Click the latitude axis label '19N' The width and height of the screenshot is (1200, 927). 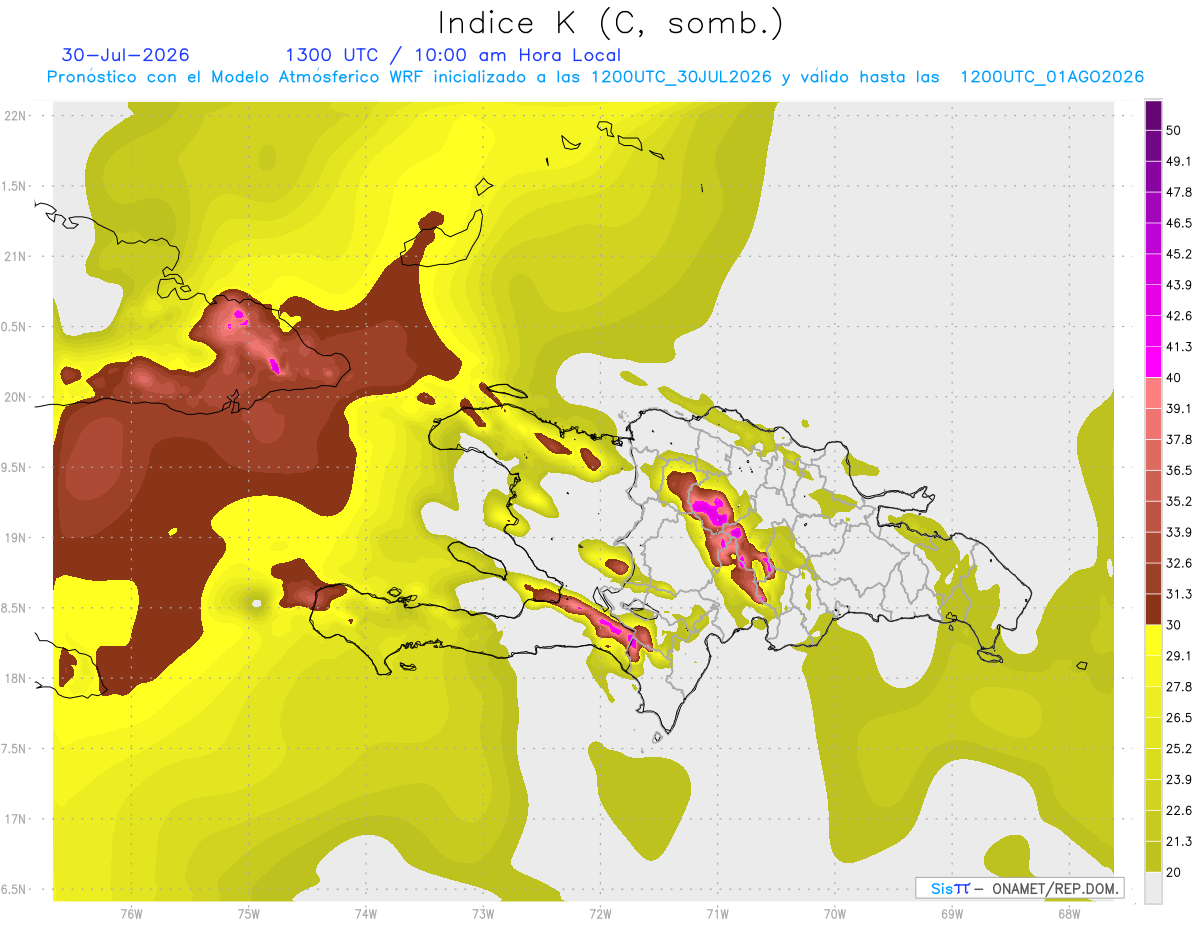[16, 538]
